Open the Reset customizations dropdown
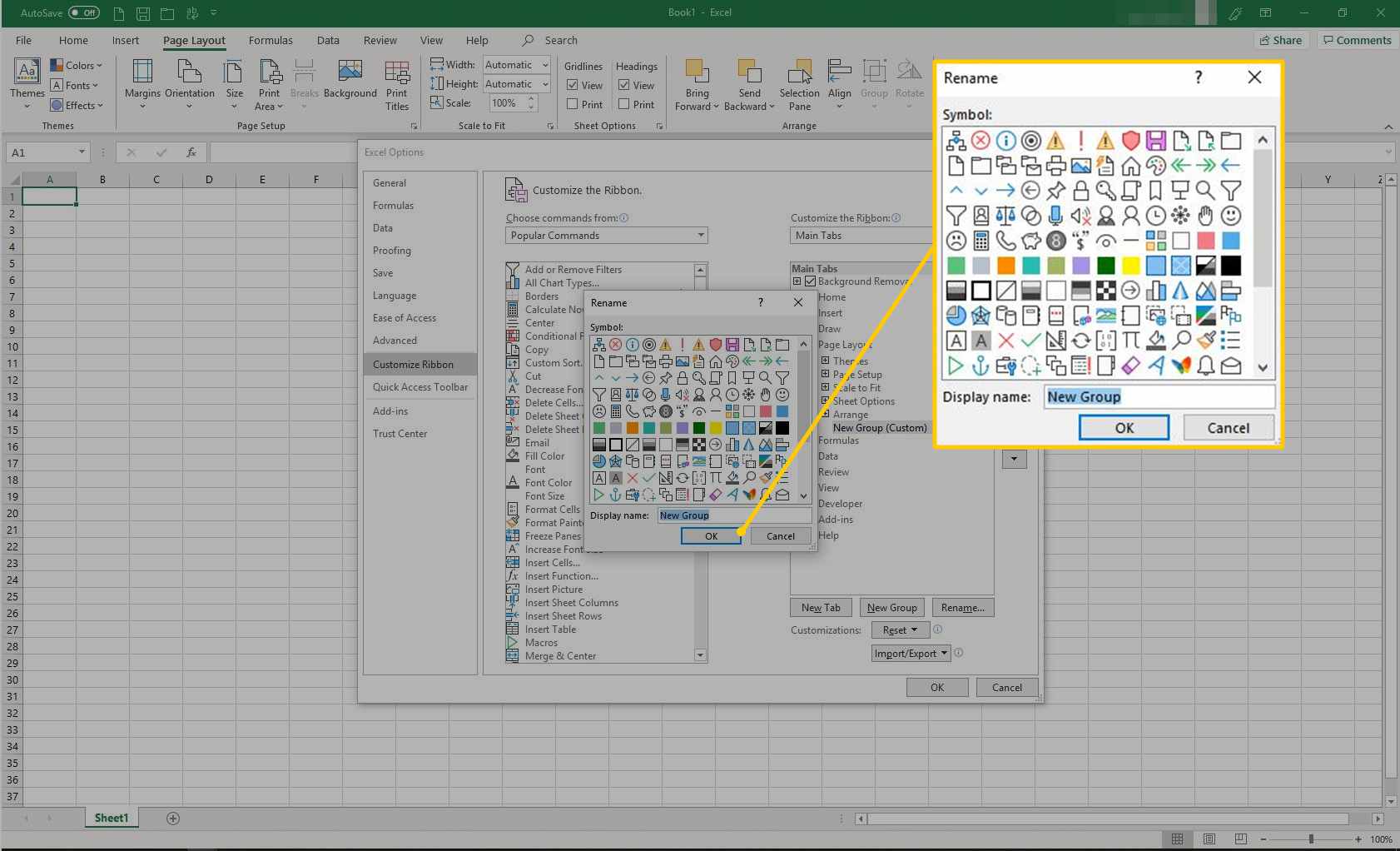The width and height of the screenshot is (1400, 851). pos(900,630)
